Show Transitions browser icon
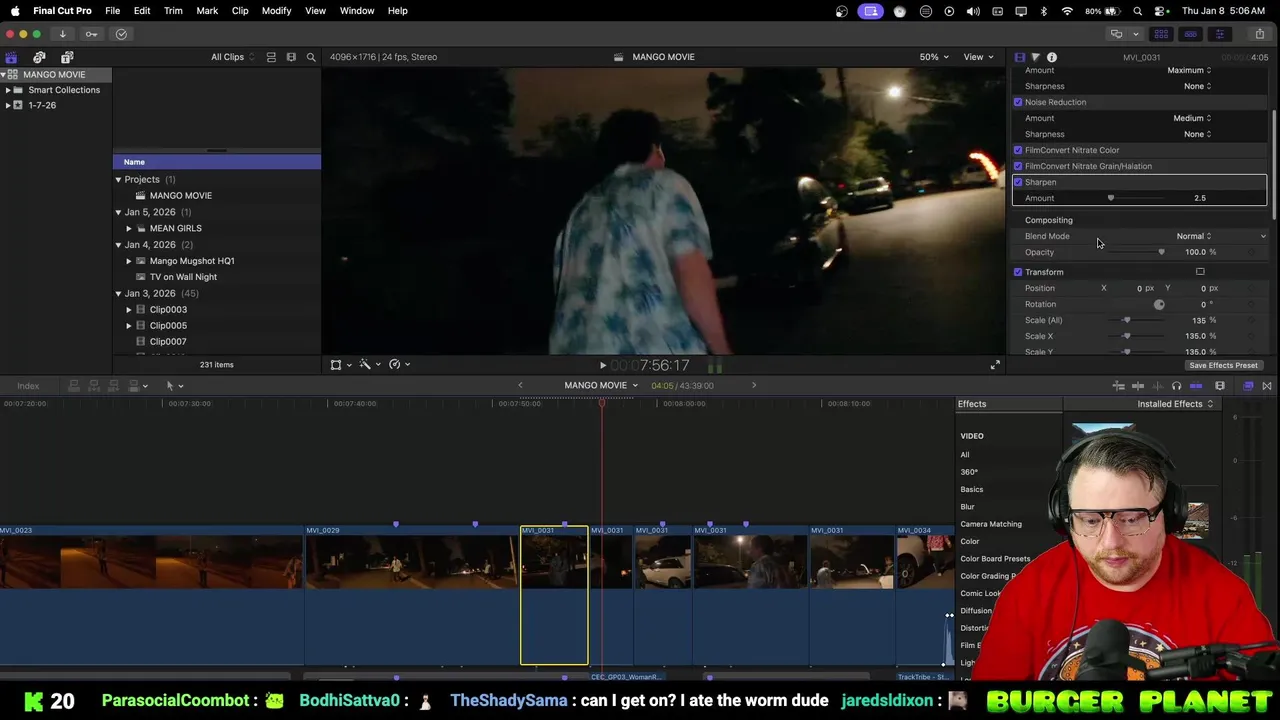 coord(1267,386)
